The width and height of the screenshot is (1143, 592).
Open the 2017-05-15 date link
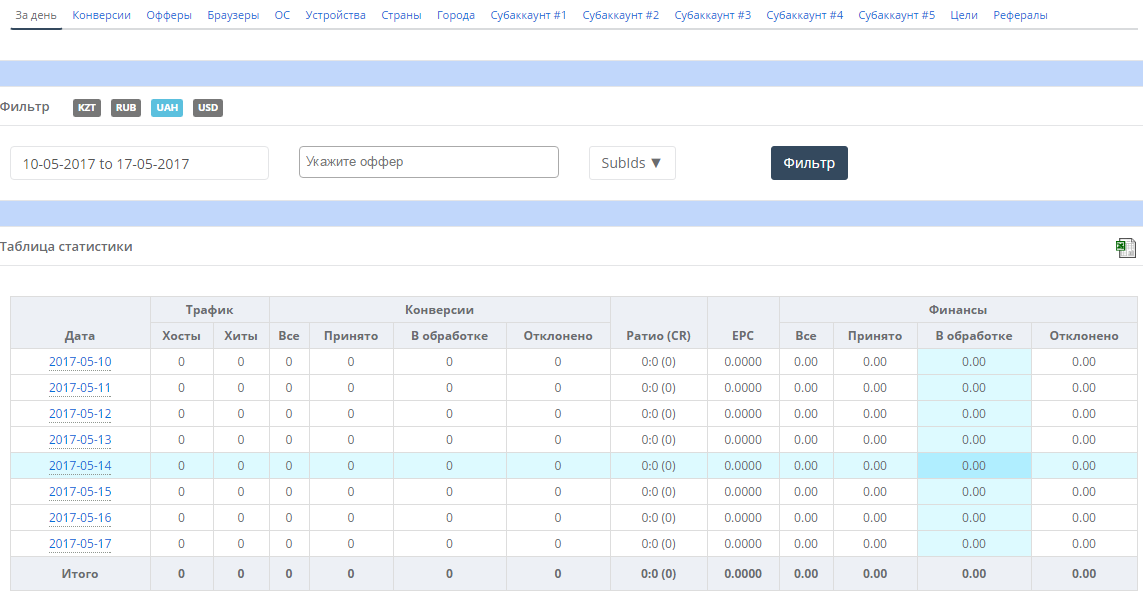point(80,491)
